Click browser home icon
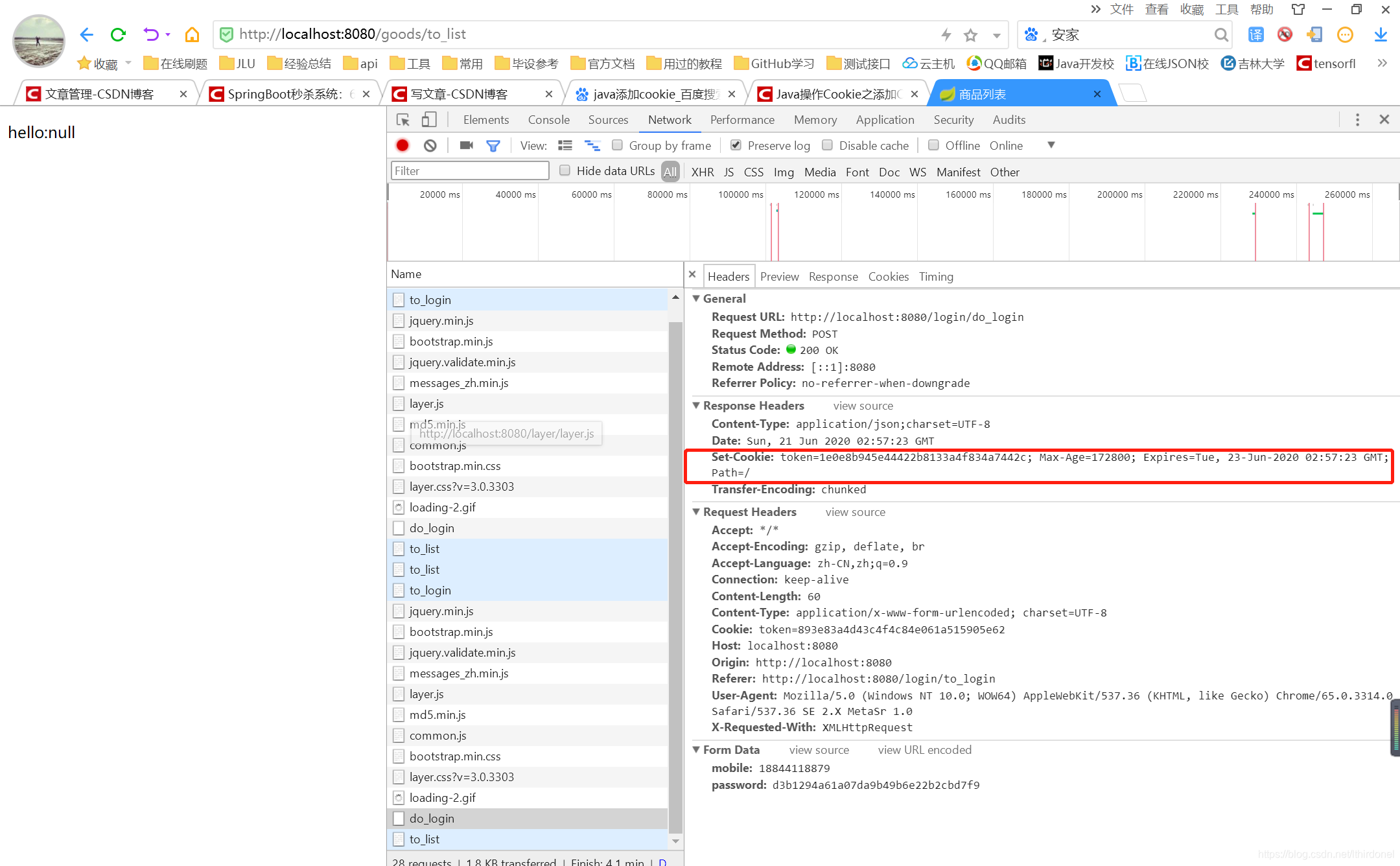The height and width of the screenshot is (866, 1400). 192,34
